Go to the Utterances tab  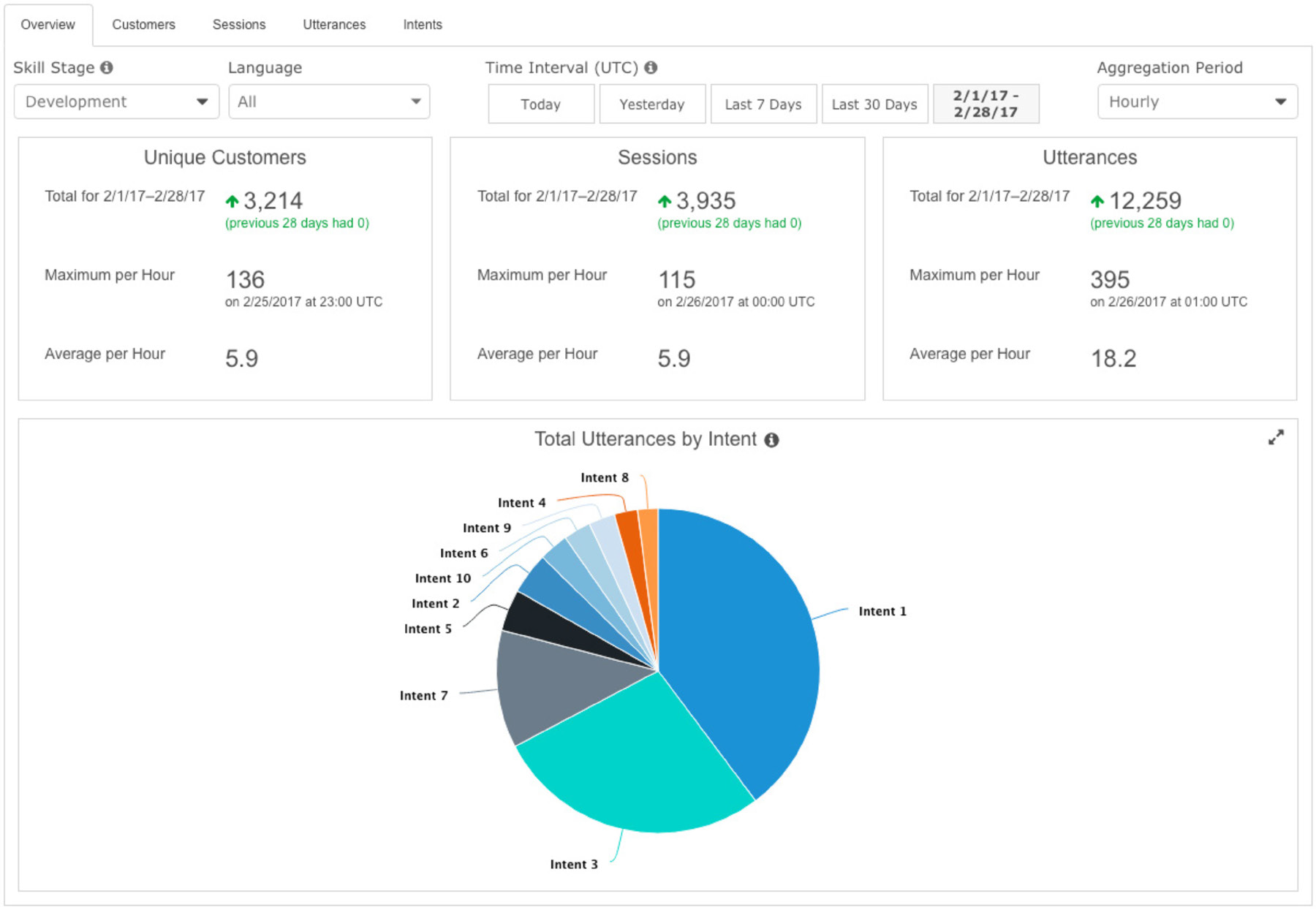(334, 25)
